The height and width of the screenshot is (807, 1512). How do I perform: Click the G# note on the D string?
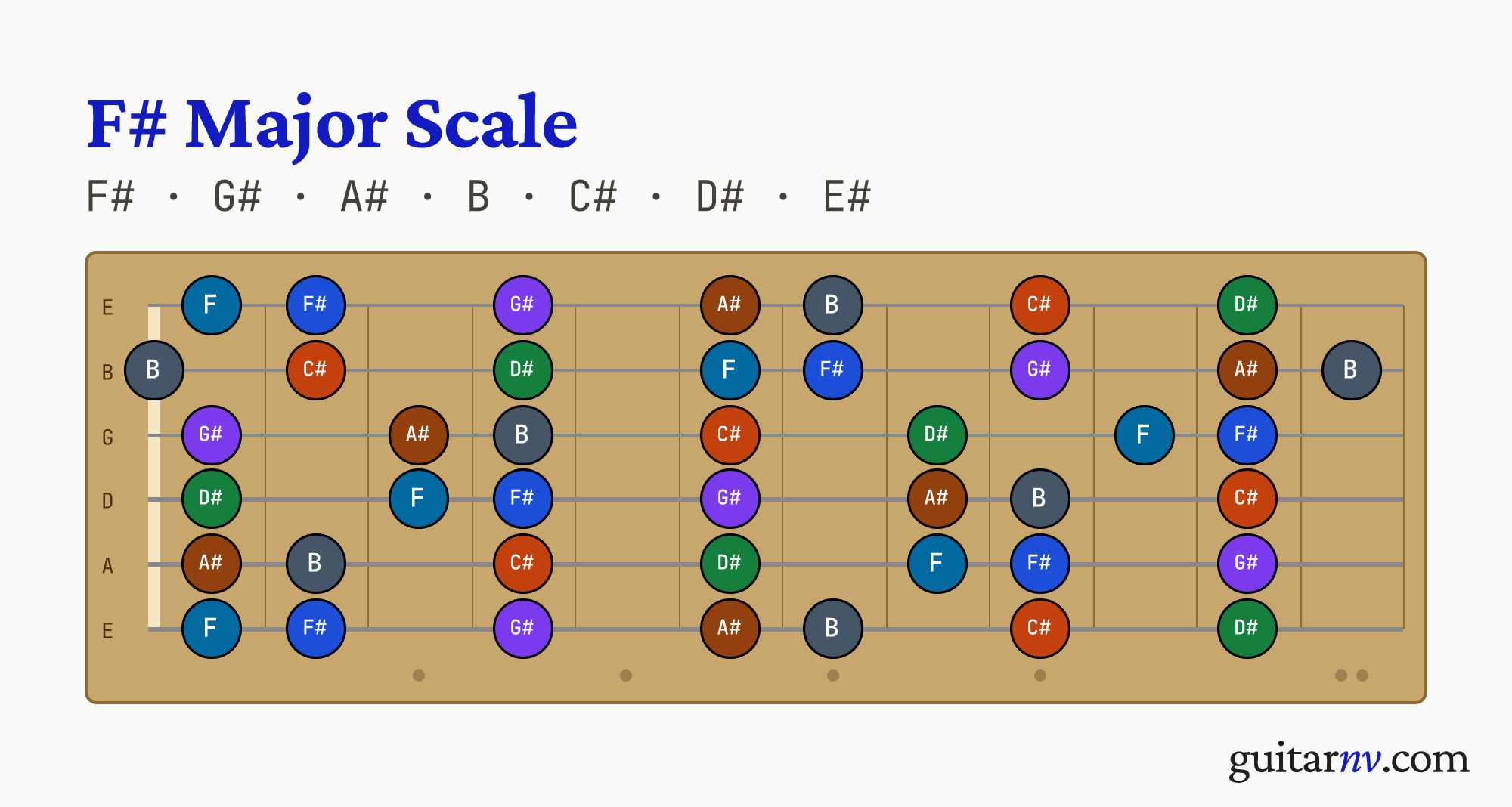730,499
